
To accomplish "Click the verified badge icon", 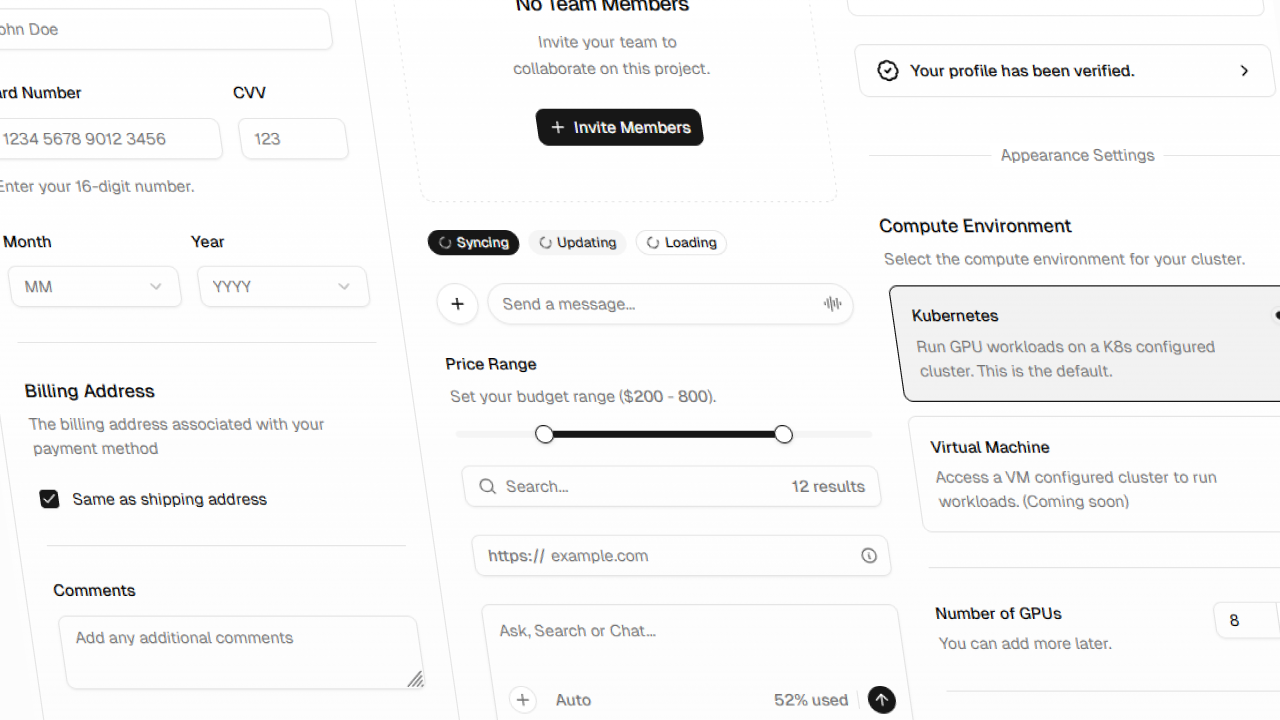I will [x=888, y=71].
